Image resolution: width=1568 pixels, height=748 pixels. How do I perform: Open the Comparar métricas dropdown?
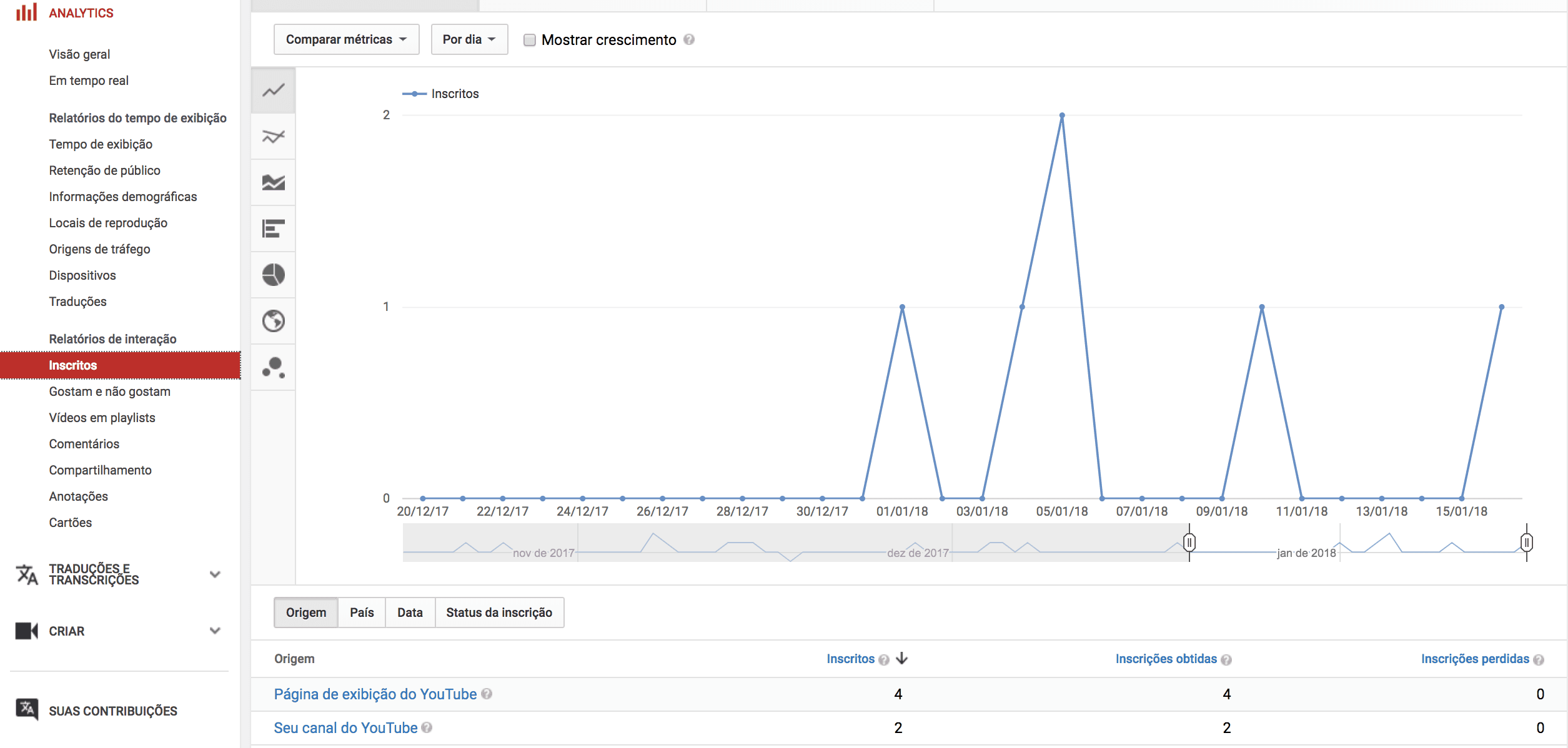[346, 39]
